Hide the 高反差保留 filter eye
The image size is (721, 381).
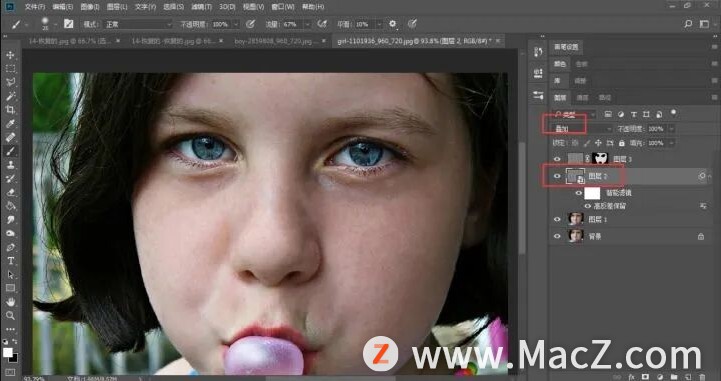[x=588, y=206]
